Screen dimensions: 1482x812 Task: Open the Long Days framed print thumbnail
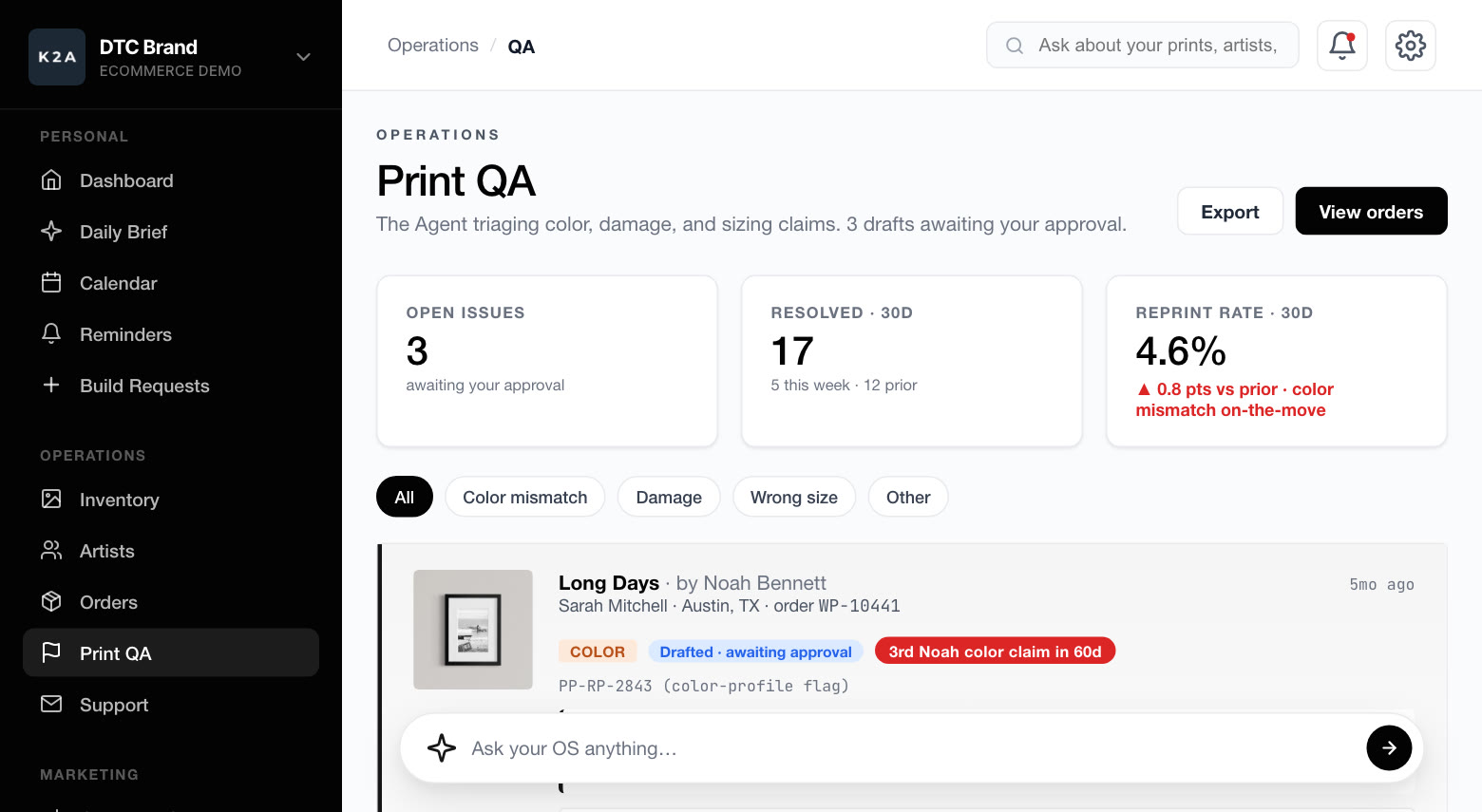(x=473, y=630)
